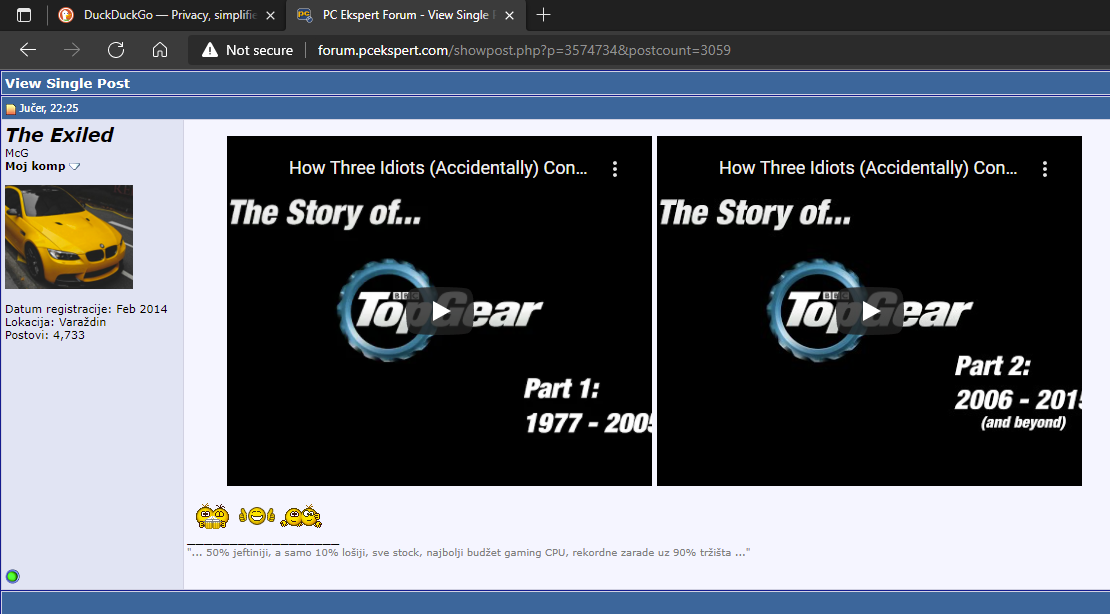
Task: Click the post status icon beside Jučer
Action: [11, 108]
